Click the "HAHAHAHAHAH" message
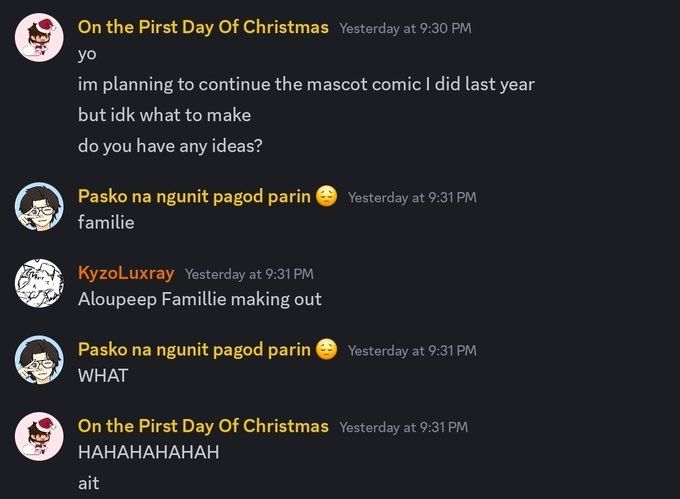This screenshot has width=680, height=499. tap(148, 452)
